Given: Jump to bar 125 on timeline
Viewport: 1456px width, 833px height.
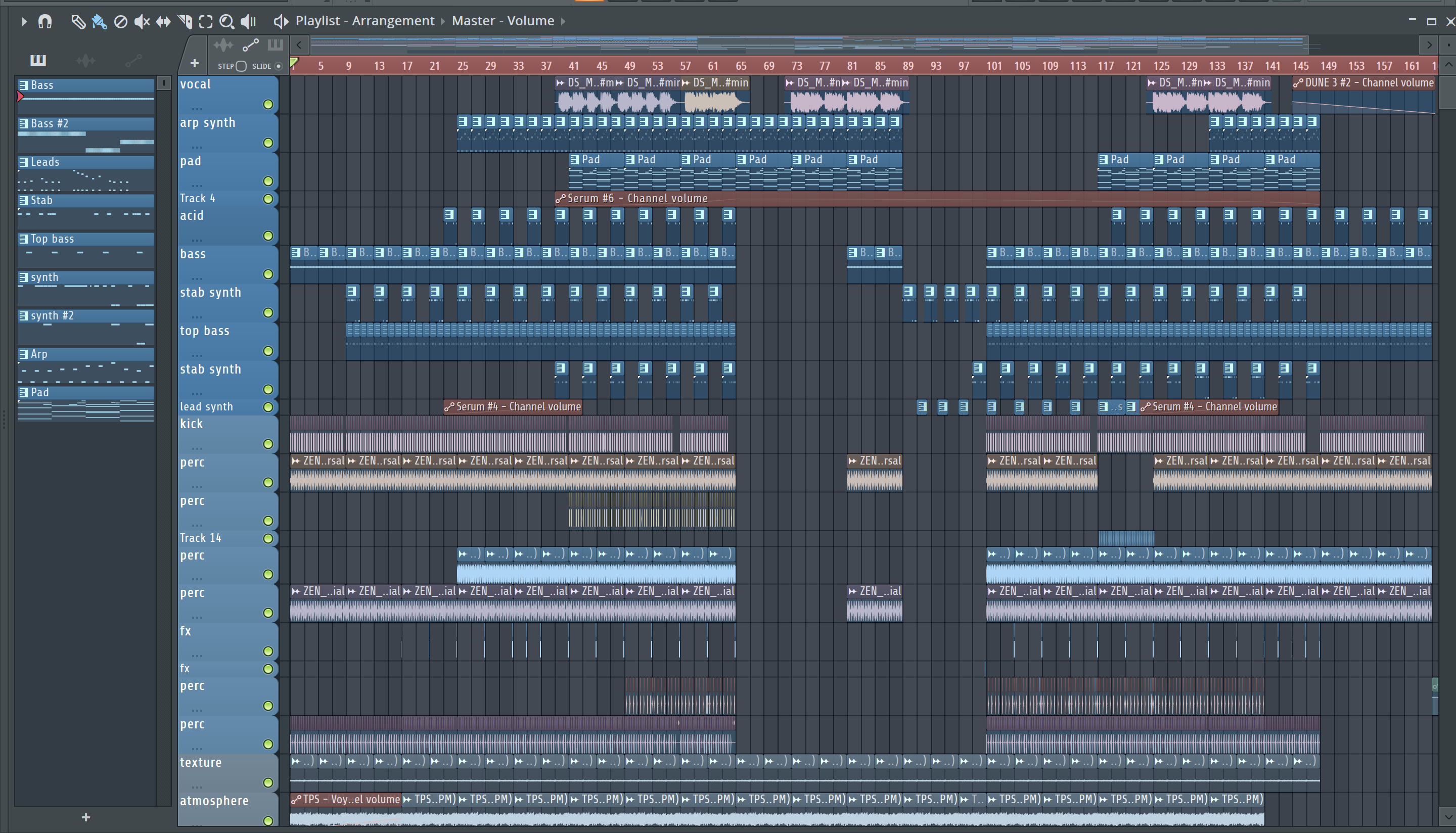Looking at the screenshot, I should click(1161, 66).
